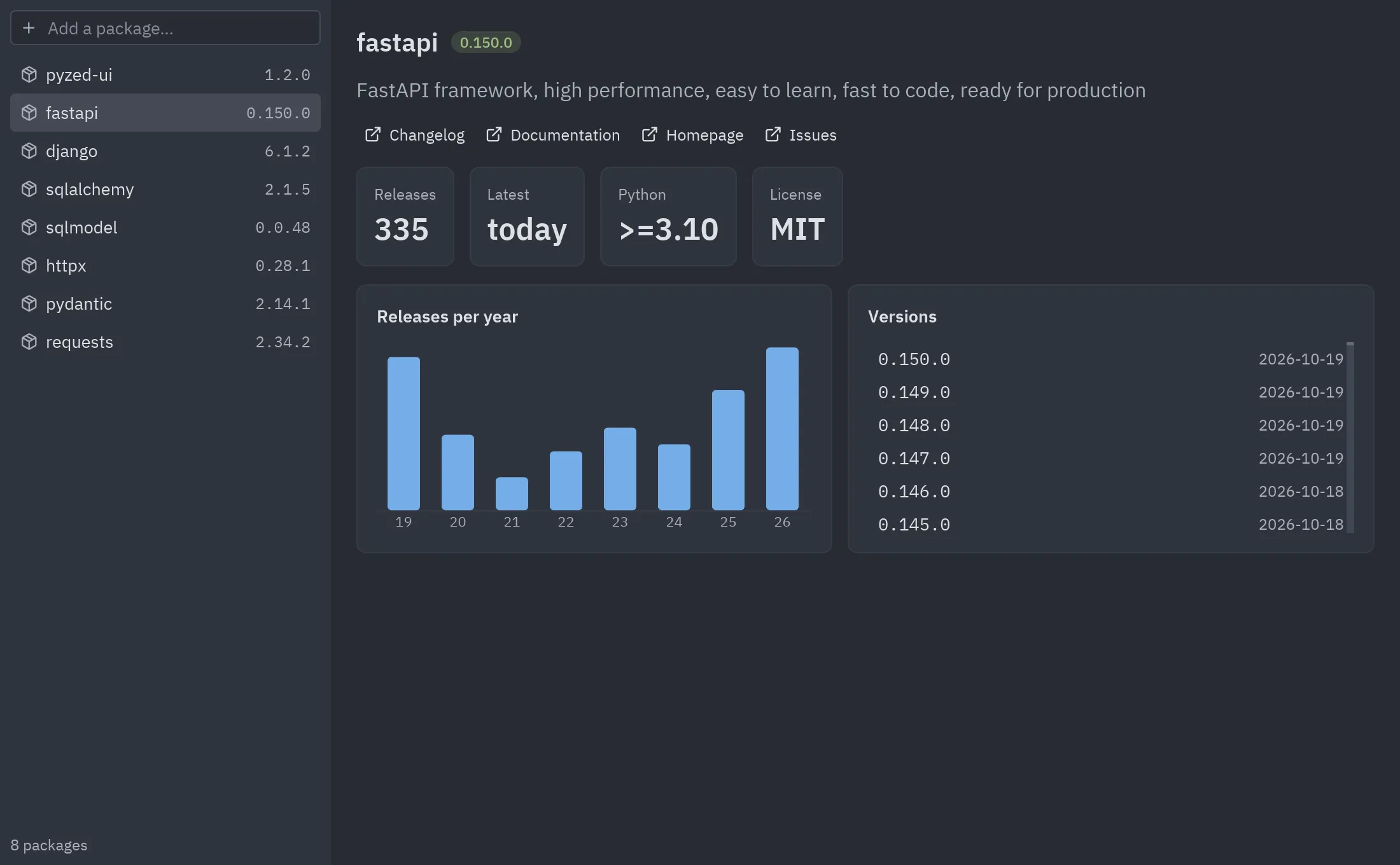Click the Versions list scrollbar

coord(1350,438)
